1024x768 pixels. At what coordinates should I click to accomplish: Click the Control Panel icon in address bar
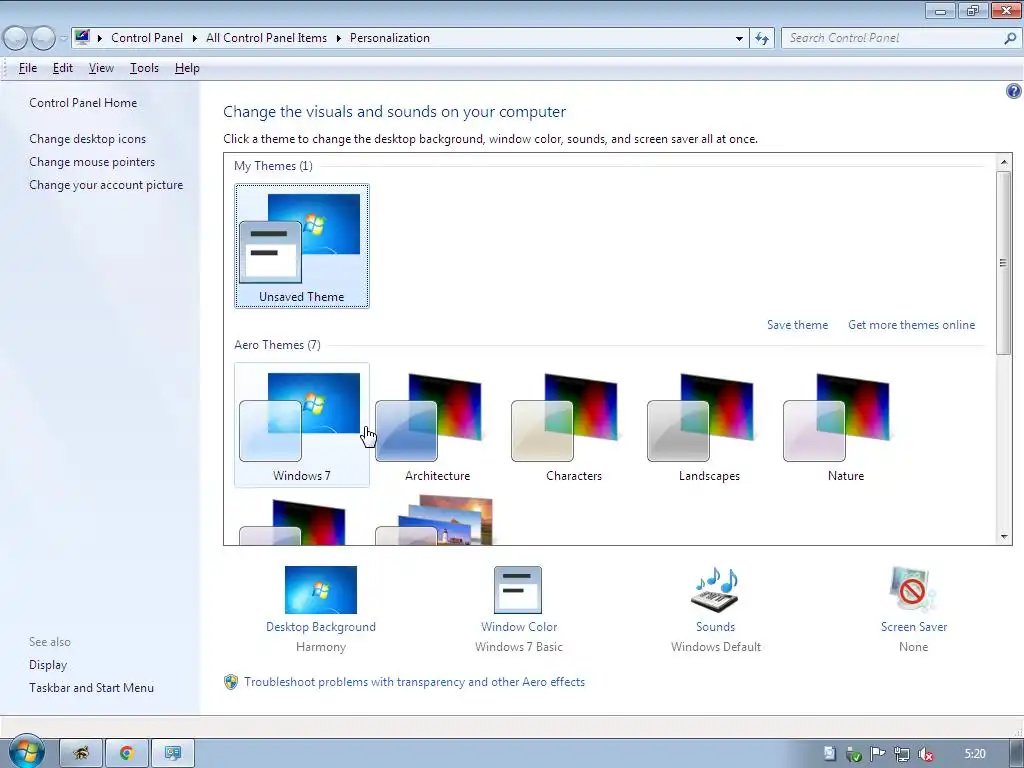[x=82, y=37]
